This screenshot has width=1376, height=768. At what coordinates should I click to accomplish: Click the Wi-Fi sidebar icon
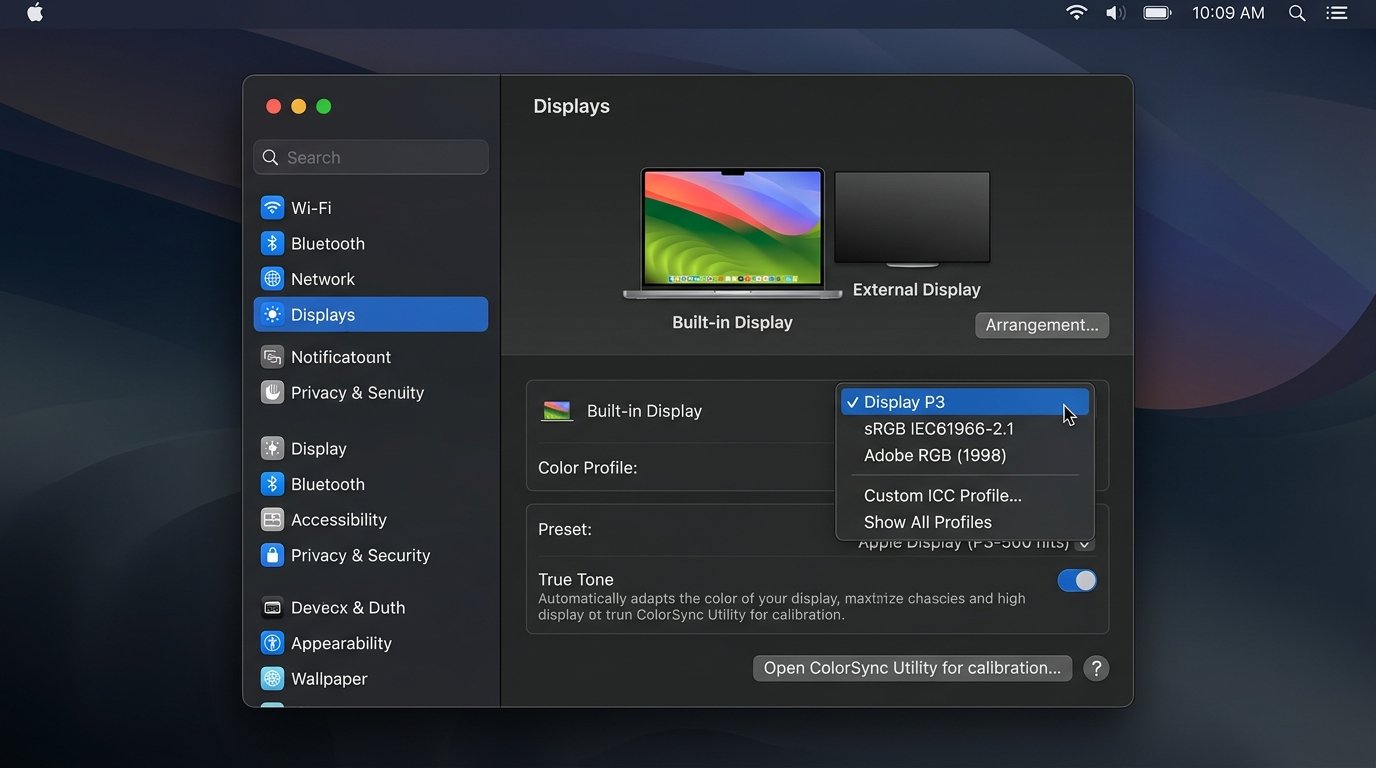click(272, 208)
